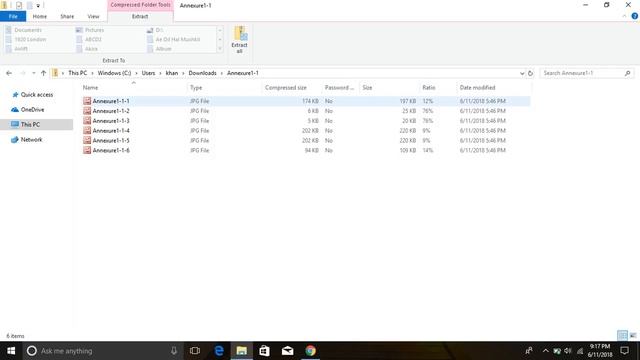Select file Annexure1-1-1
The image size is (640, 360).
[111, 101]
